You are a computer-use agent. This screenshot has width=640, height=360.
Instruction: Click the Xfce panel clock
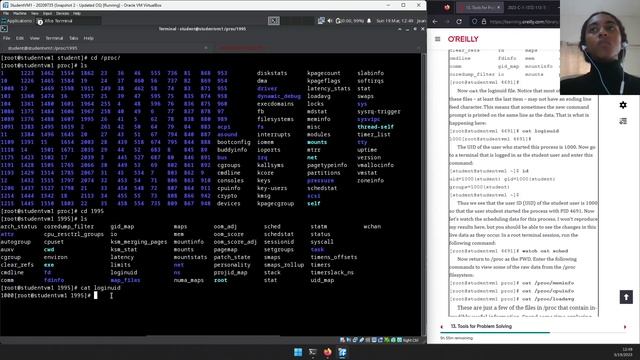395,20
